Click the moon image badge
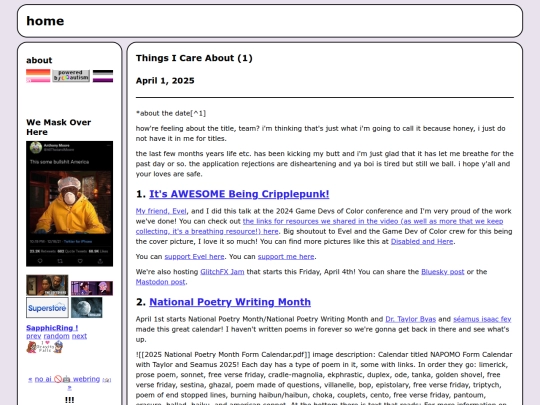Image resolution: width=540 pixels, height=405 pixels. pyautogui.click(x=86, y=308)
